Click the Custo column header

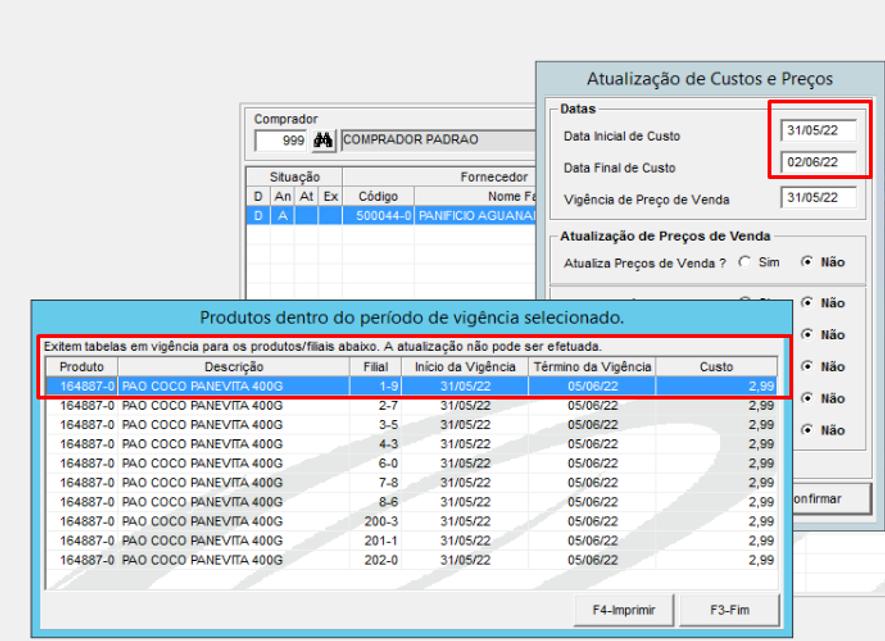coord(716,367)
